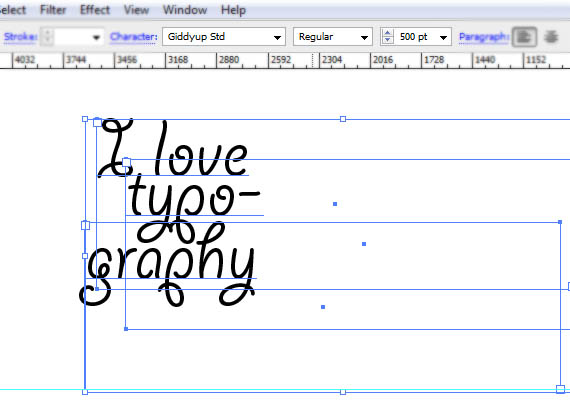The height and width of the screenshot is (414, 570).
Task: Click the Stroke panel link
Action: pyautogui.click(x=20, y=37)
